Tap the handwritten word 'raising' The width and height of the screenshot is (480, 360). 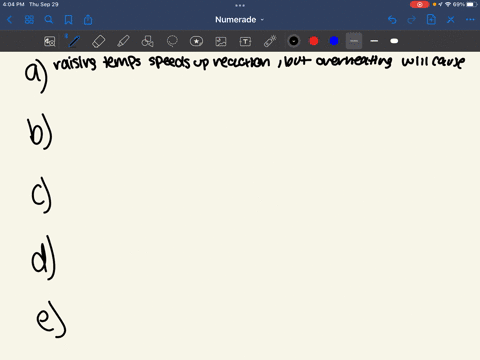pos(75,63)
